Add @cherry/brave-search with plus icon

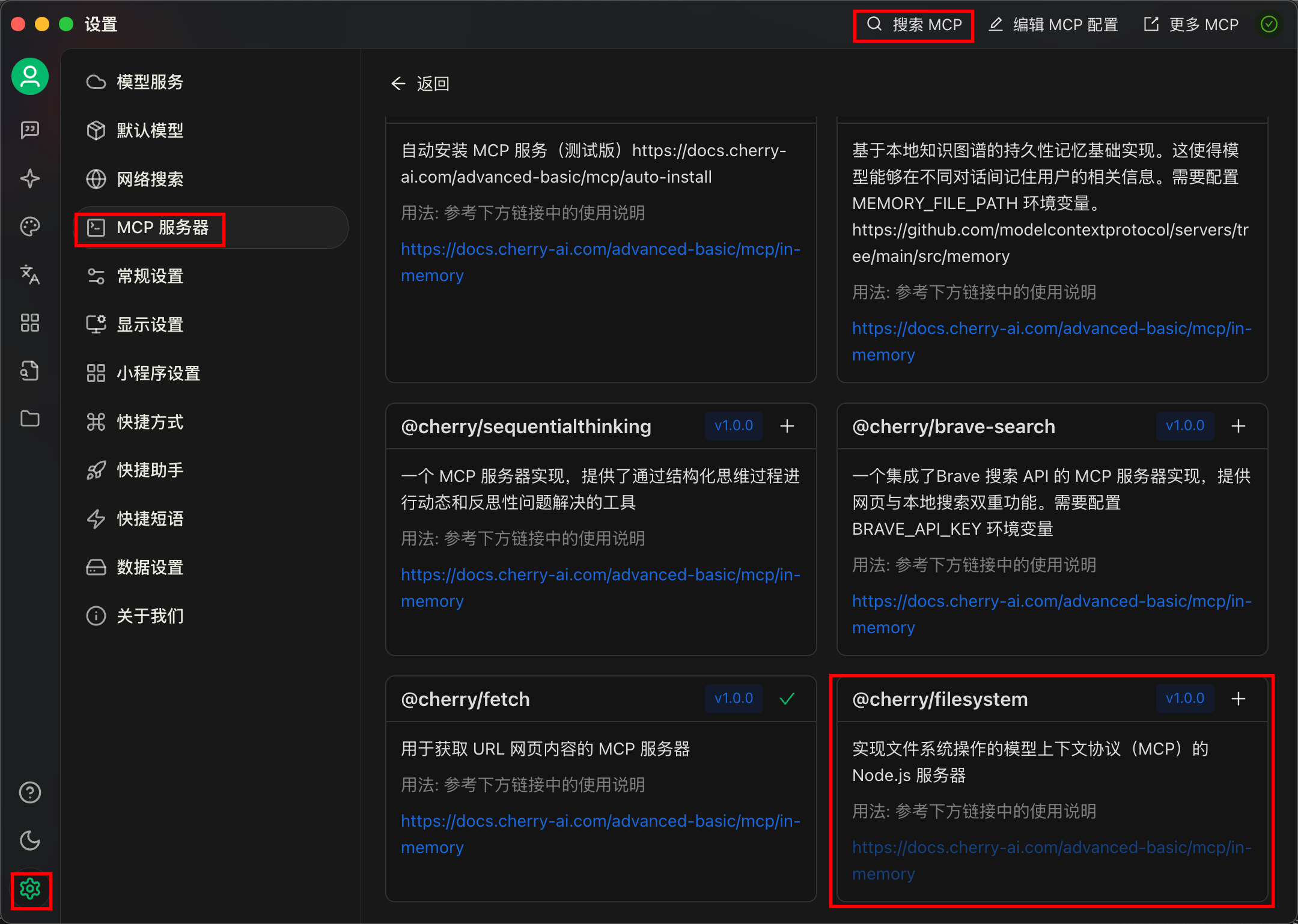pos(1239,426)
